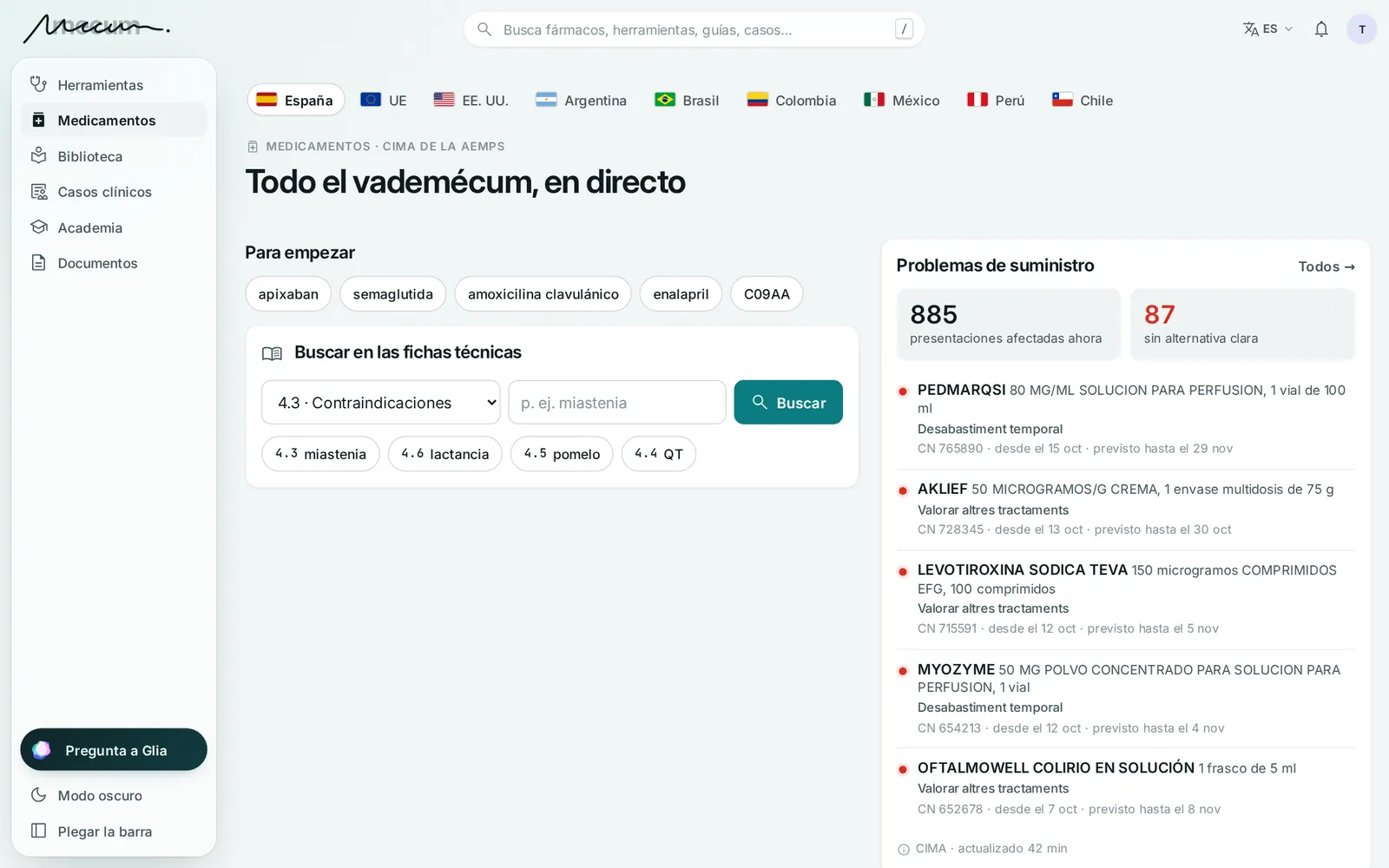
Task: Focus the global search field
Action: click(694, 30)
